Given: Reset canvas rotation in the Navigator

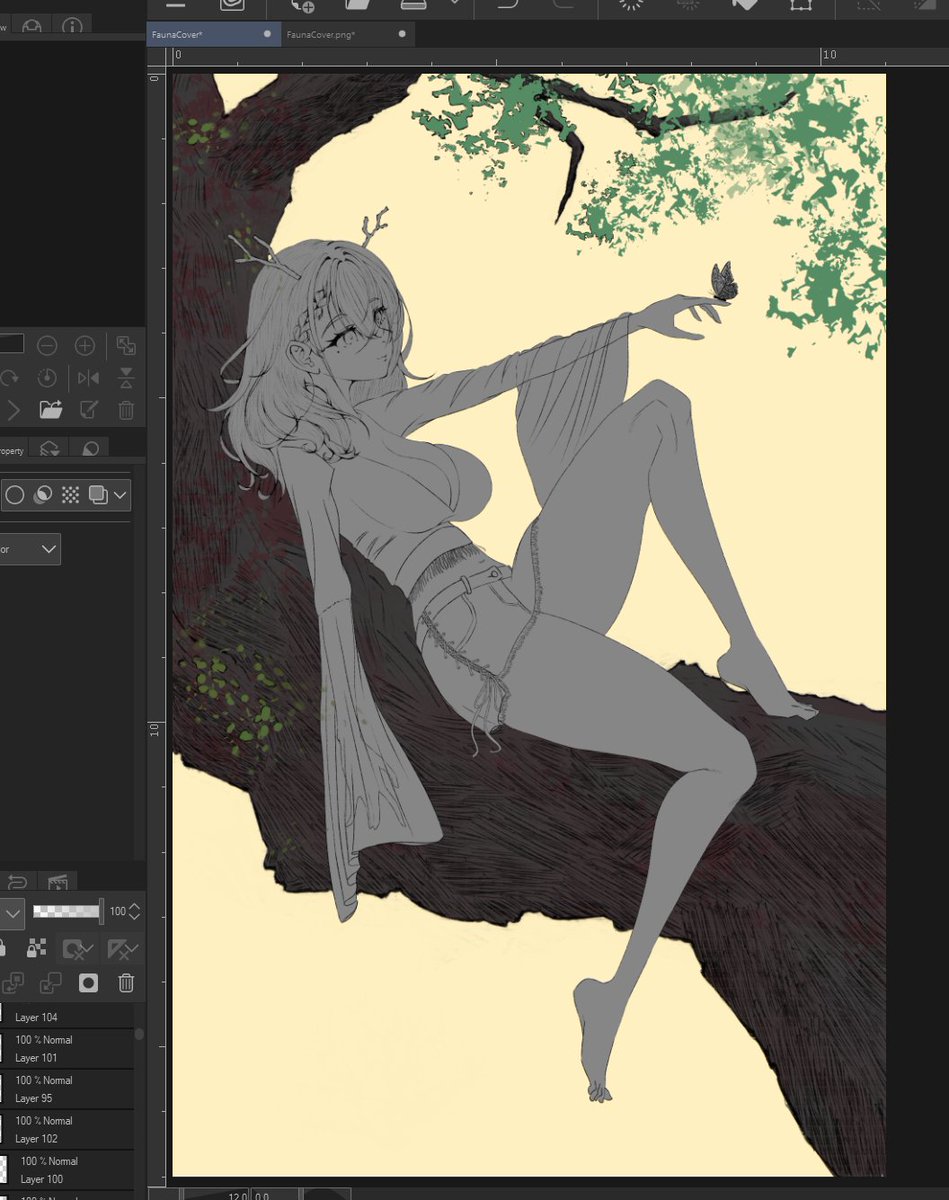Looking at the screenshot, I should coord(46,378).
